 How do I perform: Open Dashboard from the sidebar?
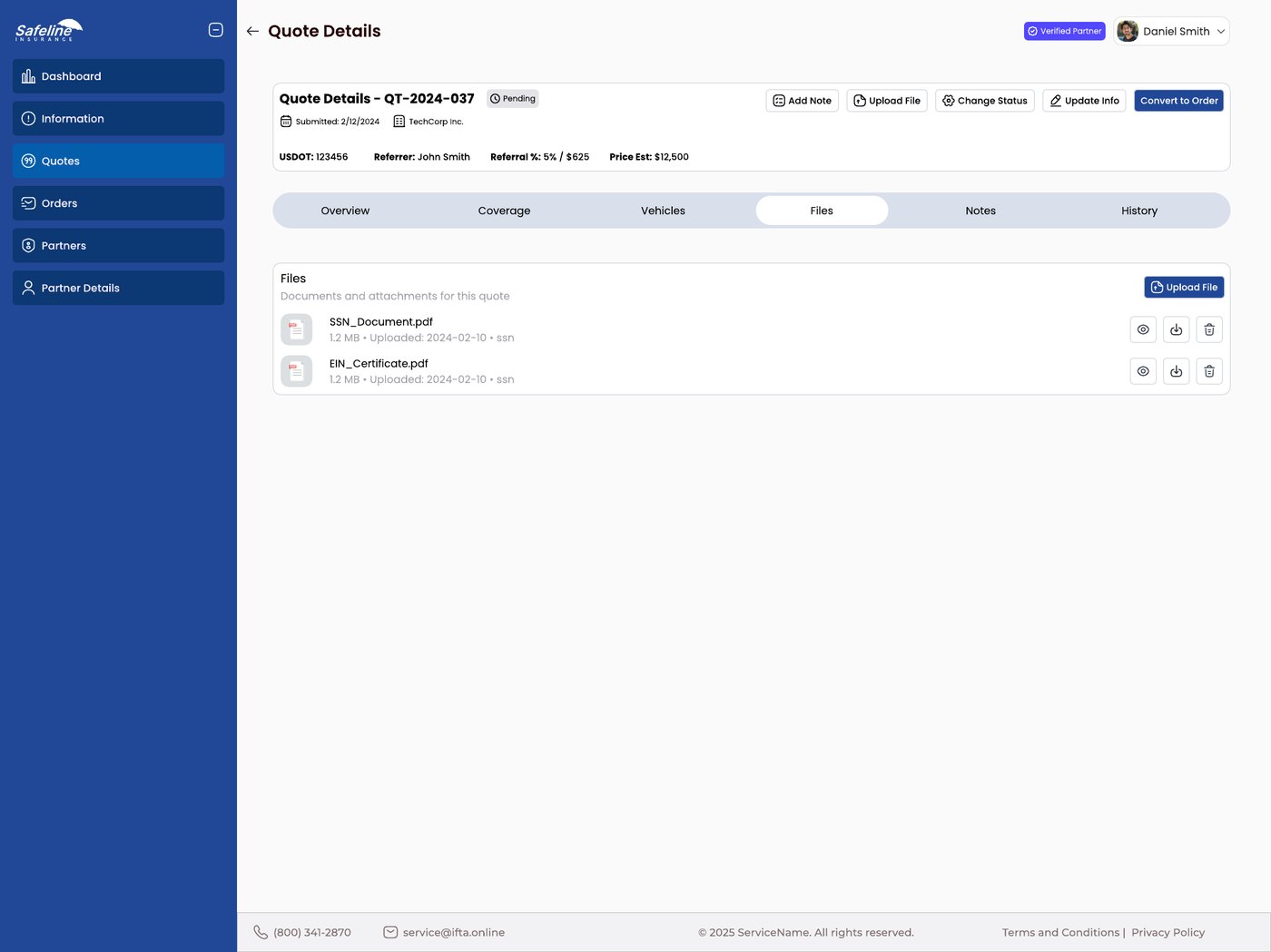[118, 76]
